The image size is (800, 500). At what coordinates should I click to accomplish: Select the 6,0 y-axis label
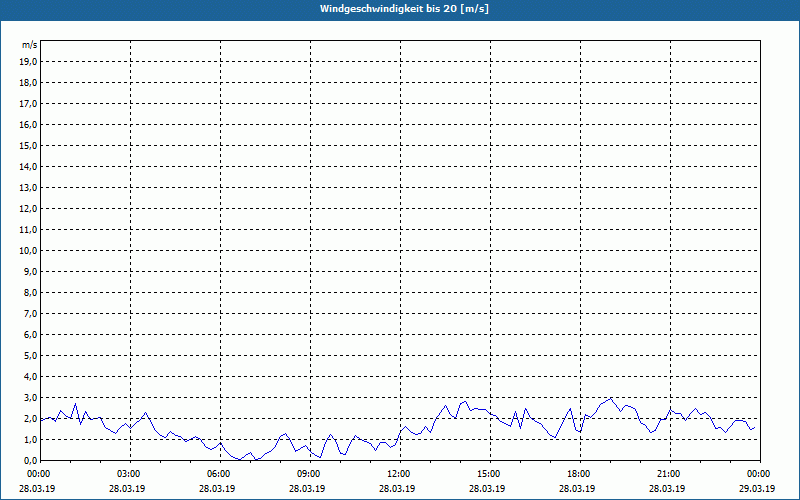click(x=31, y=335)
